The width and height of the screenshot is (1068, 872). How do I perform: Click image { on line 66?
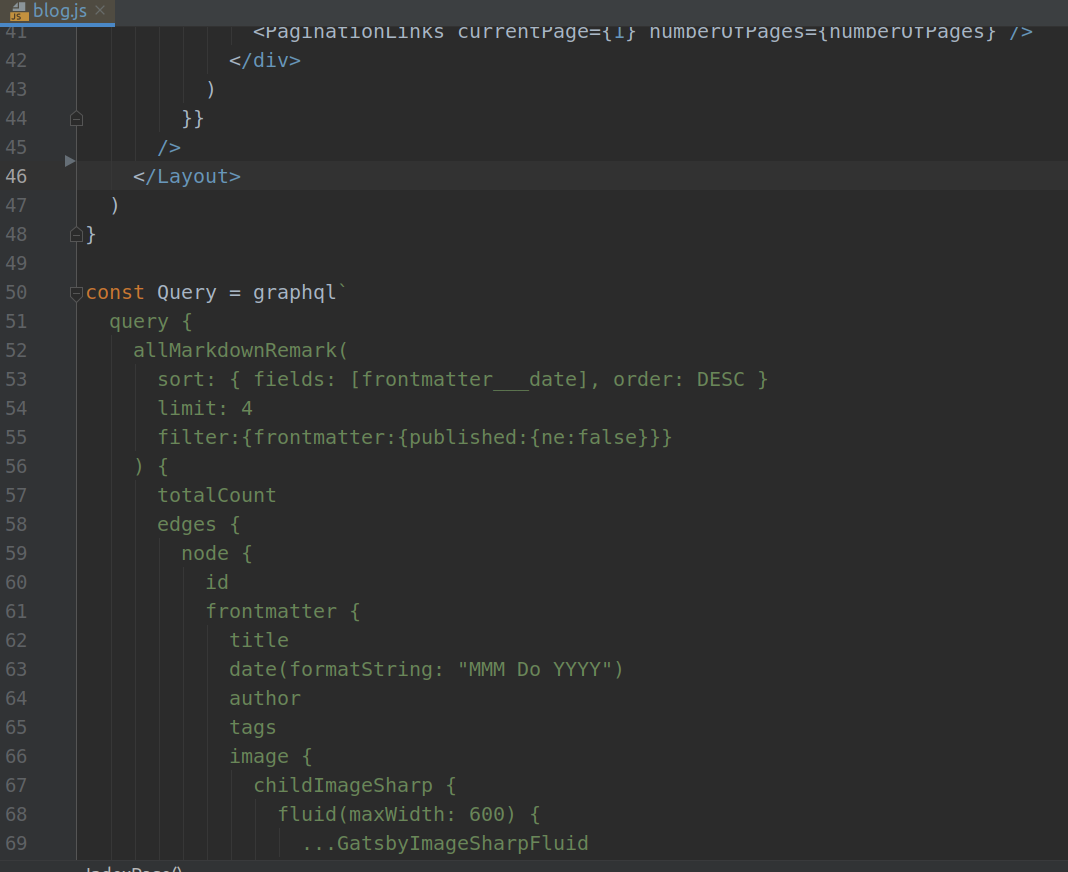pyautogui.click(x=270, y=756)
